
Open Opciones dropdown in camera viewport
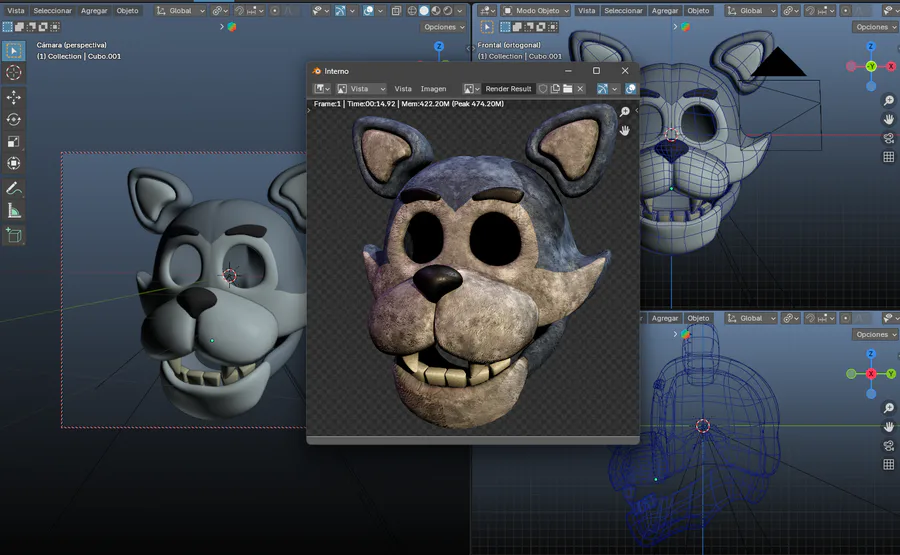[444, 27]
